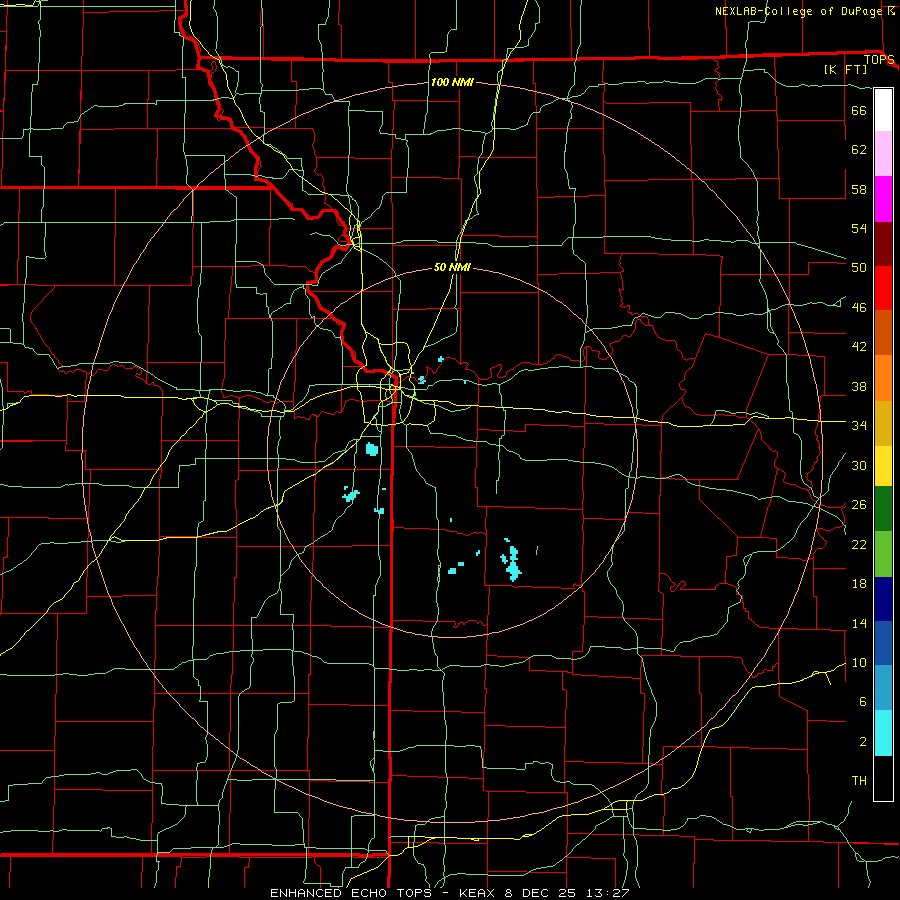Click the black TH legend swatch

883,778
